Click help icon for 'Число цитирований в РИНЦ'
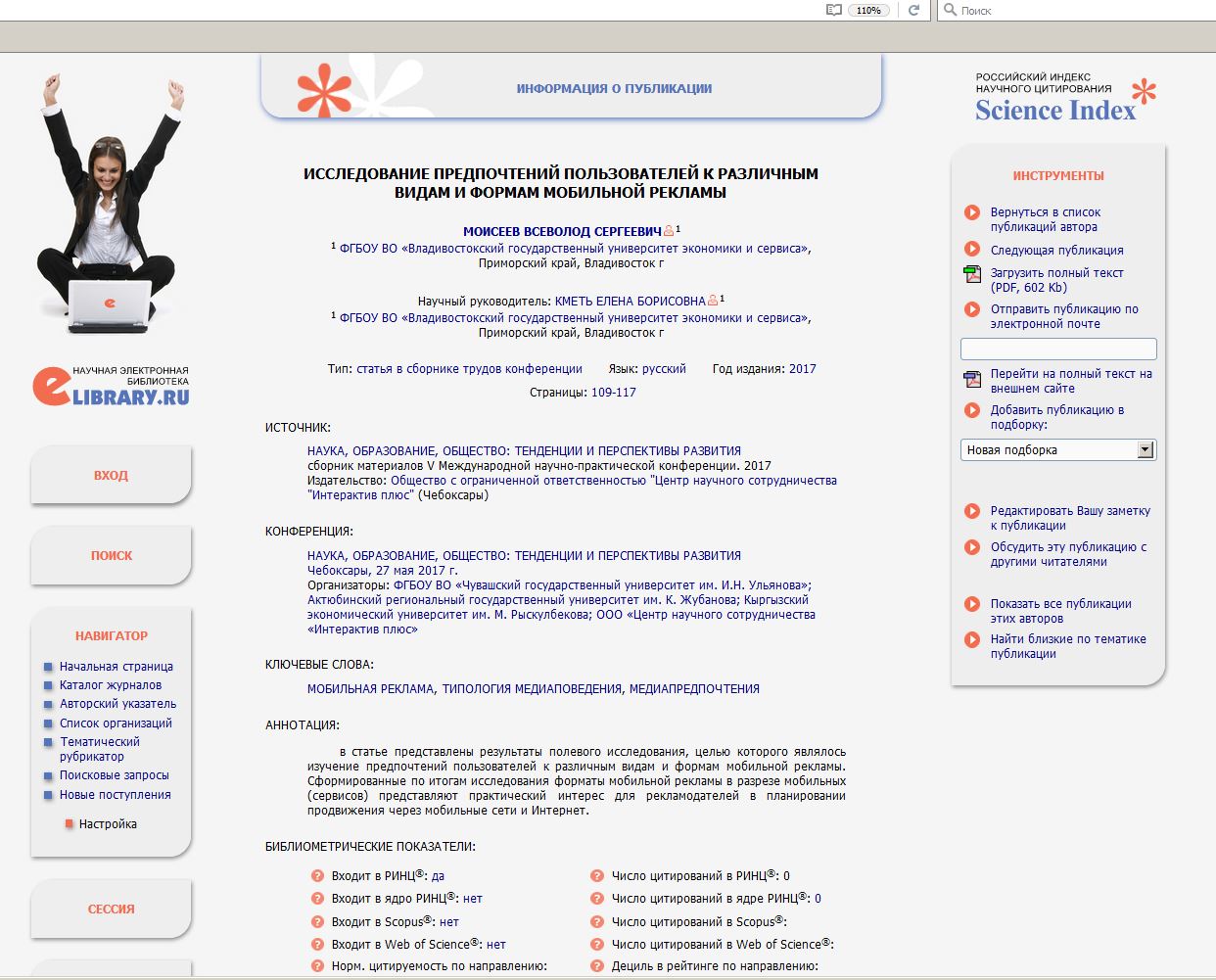The image size is (1216, 980). click(597, 876)
